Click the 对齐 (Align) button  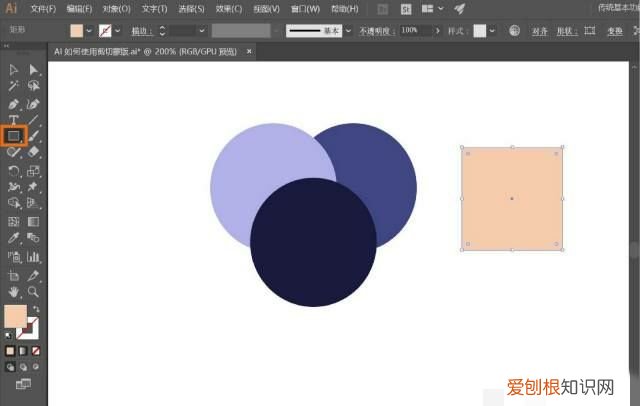tap(539, 31)
